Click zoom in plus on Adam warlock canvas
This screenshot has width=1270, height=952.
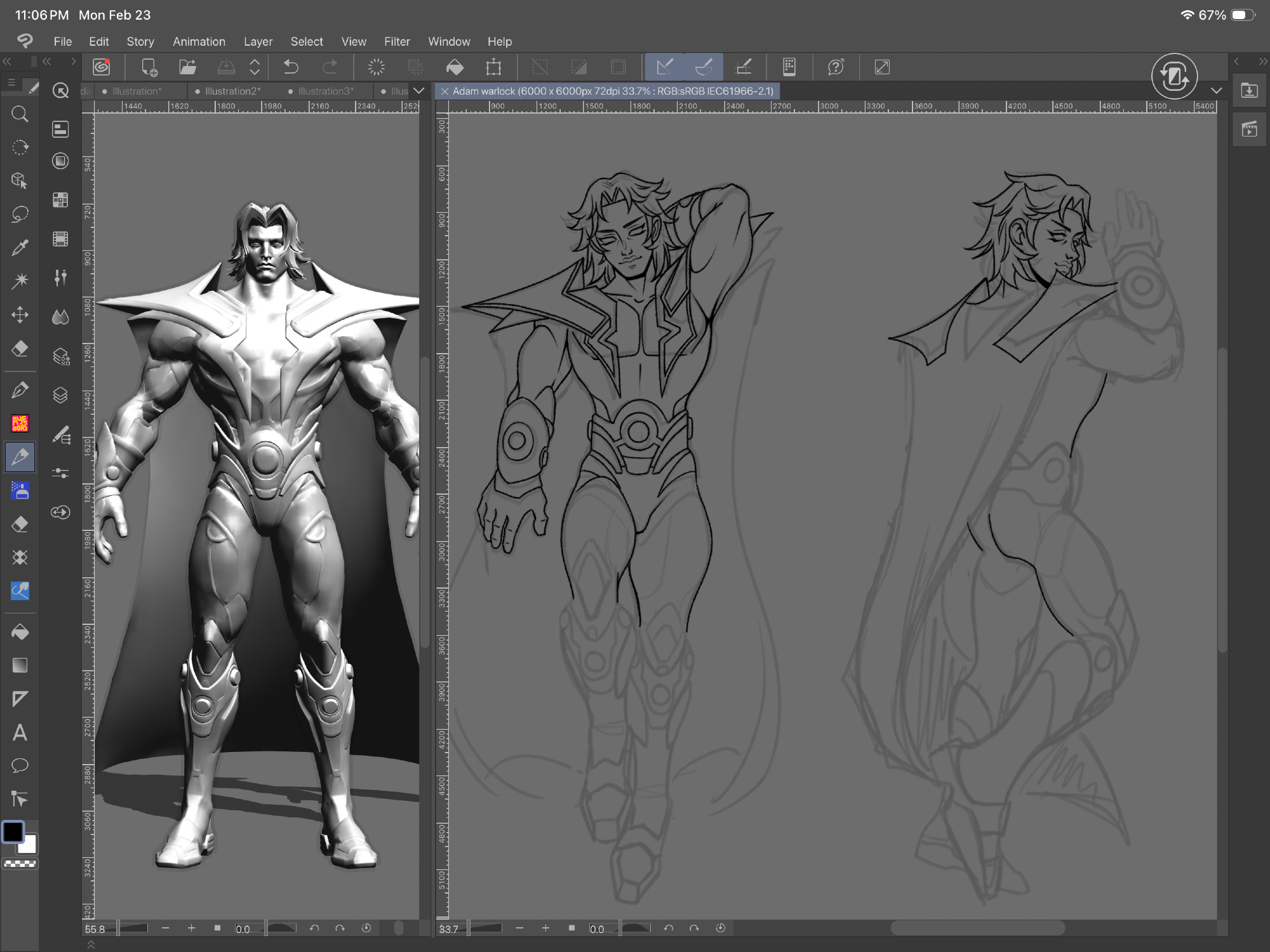click(x=545, y=928)
